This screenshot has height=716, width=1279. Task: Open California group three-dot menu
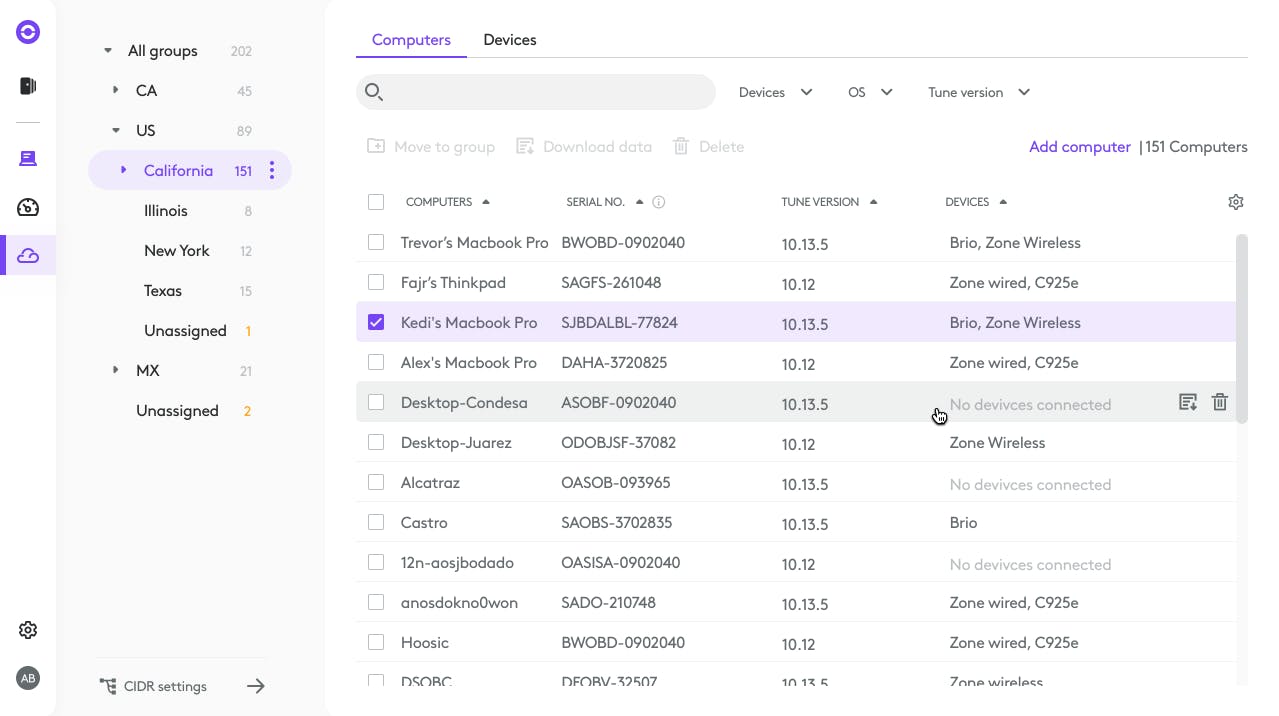coord(272,171)
